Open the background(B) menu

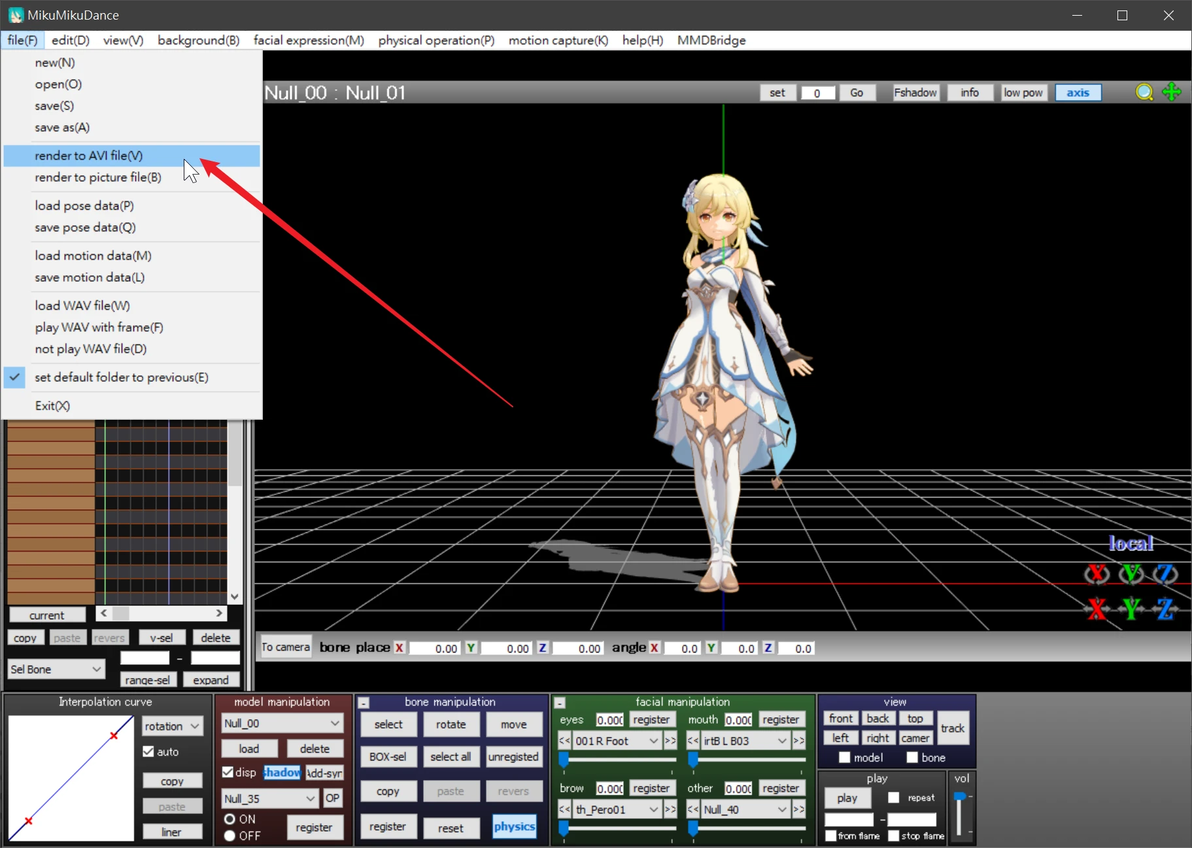(x=198, y=40)
